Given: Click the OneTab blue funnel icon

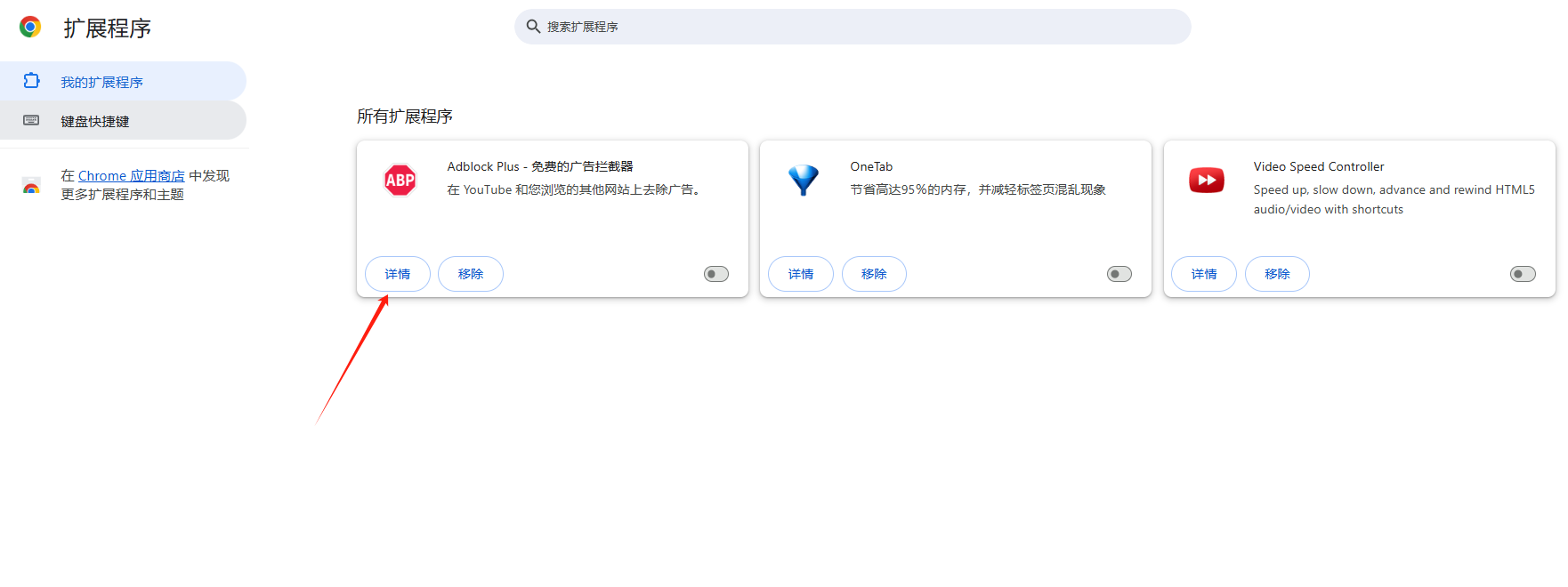Looking at the screenshot, I should [803, 181].
